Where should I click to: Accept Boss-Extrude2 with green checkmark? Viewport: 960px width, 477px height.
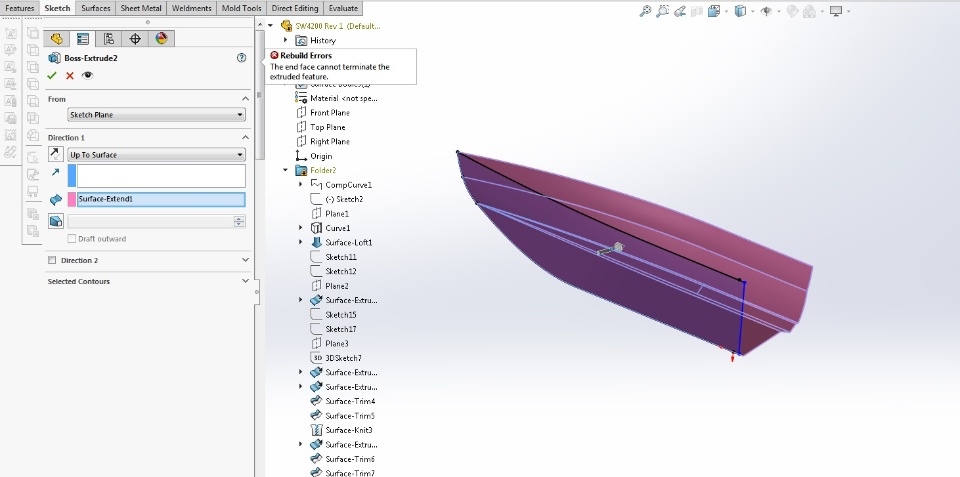(x=51, y=75)
